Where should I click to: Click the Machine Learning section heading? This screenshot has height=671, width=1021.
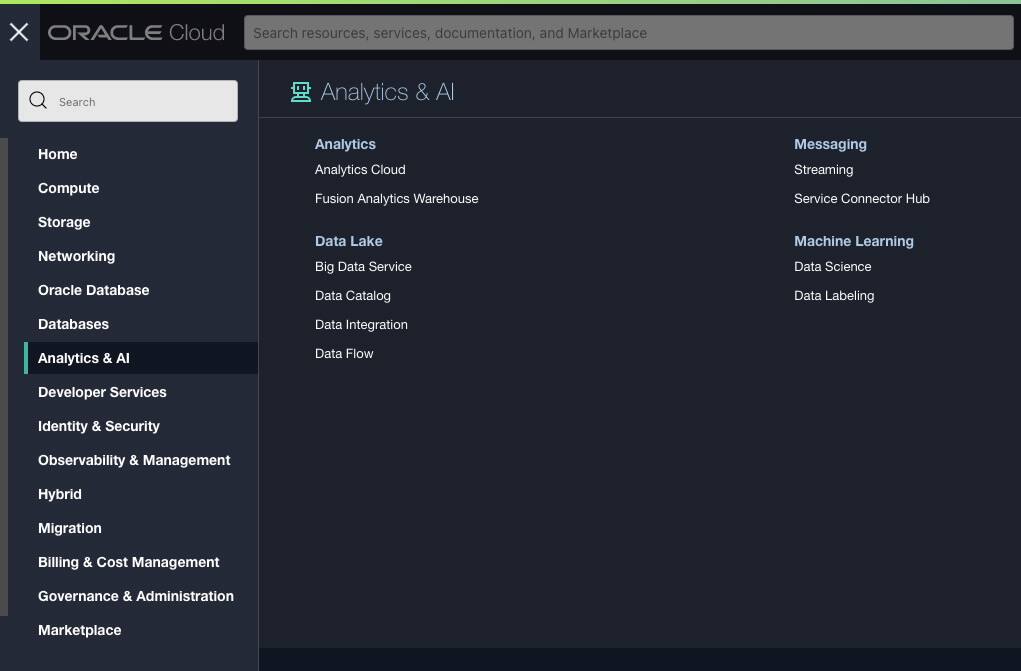(854, 241)
